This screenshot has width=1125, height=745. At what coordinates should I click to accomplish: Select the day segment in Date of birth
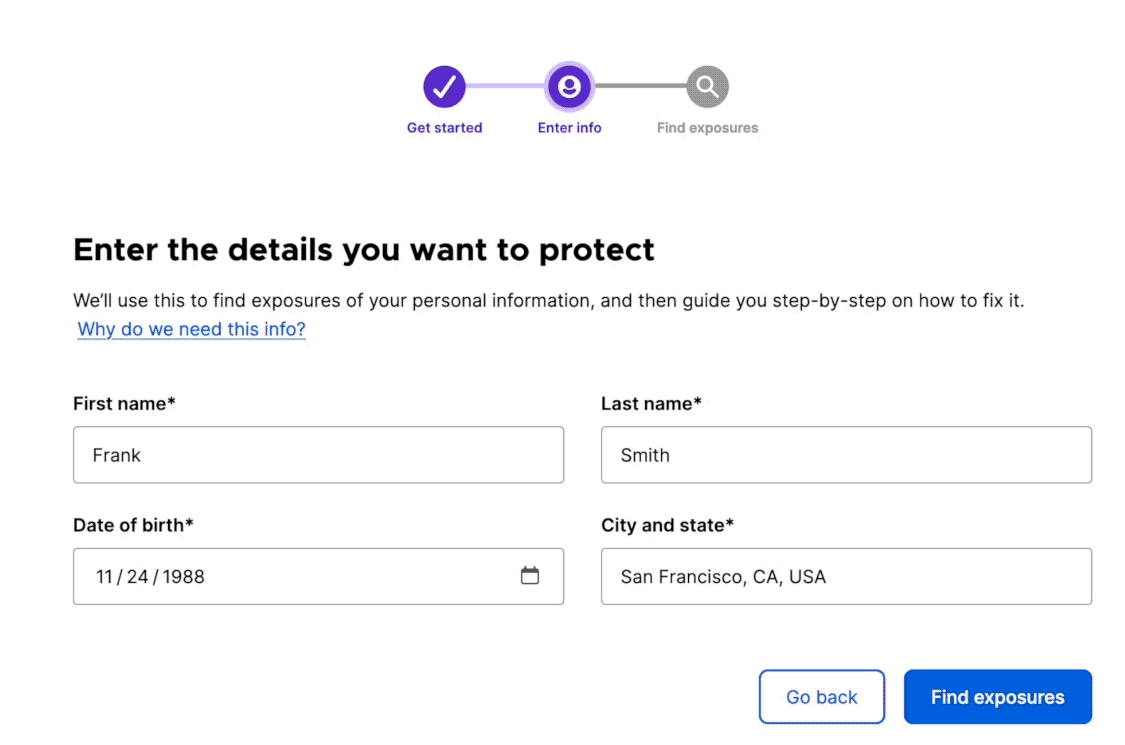(x=136, y=577)
